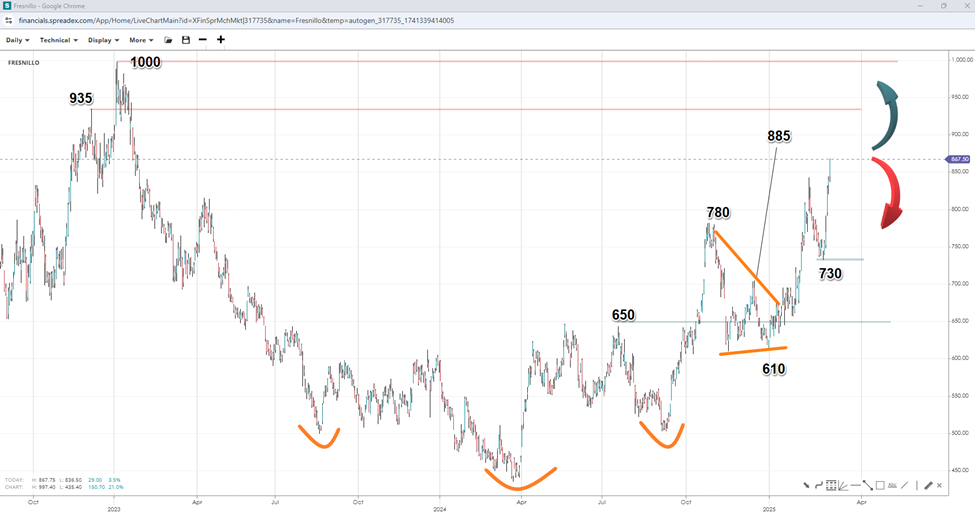Image resolution: width=975 pixels, height=521 pixels.
Task: Open the Display options dropdown
Action: [103, 41]
